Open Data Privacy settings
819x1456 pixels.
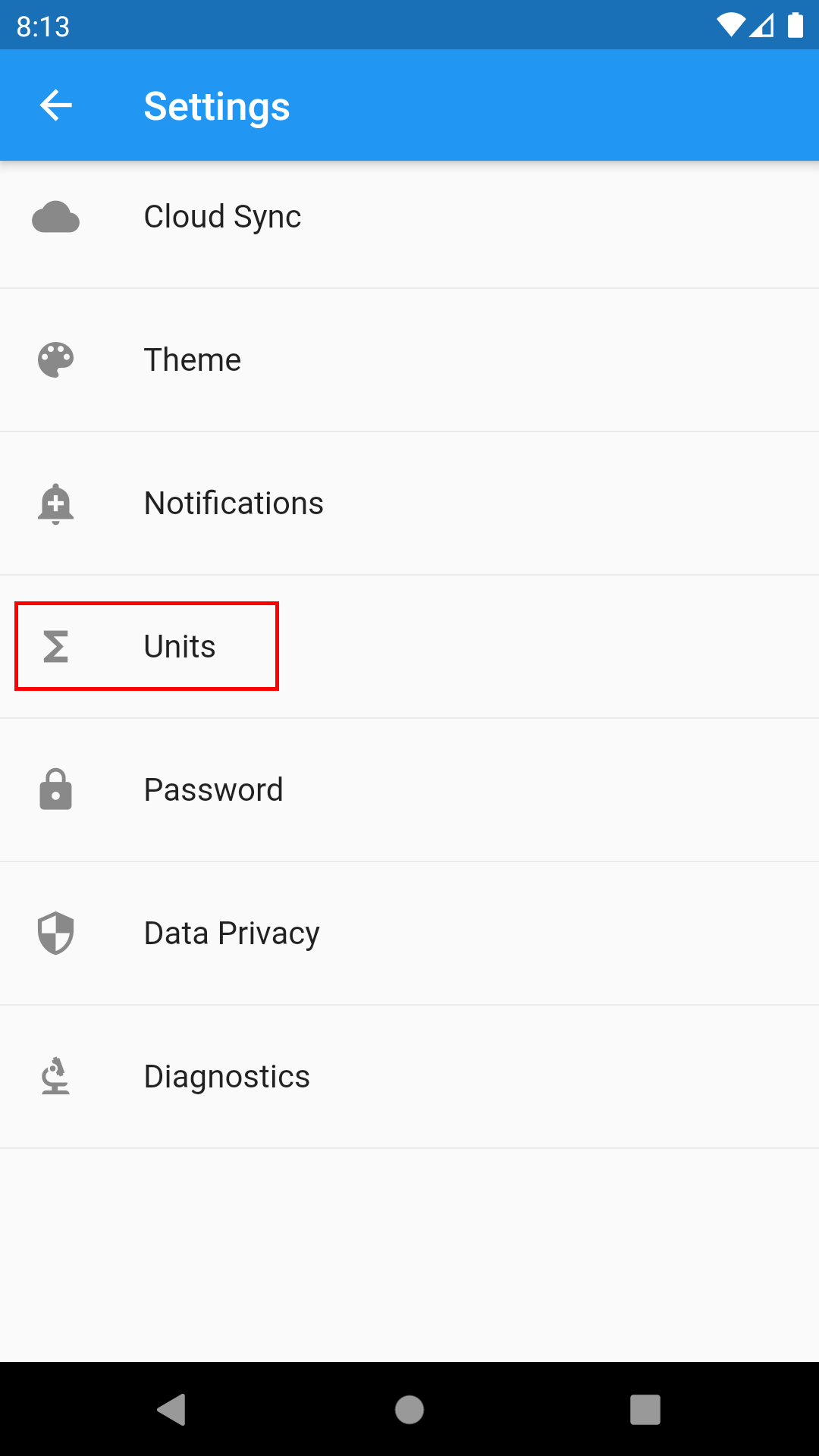pyautogui.click(x=231, y=934)
